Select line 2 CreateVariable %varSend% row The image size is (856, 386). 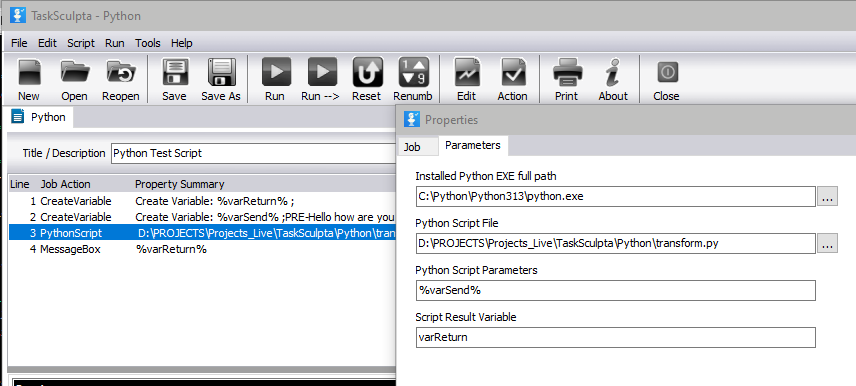pos(202,217)
